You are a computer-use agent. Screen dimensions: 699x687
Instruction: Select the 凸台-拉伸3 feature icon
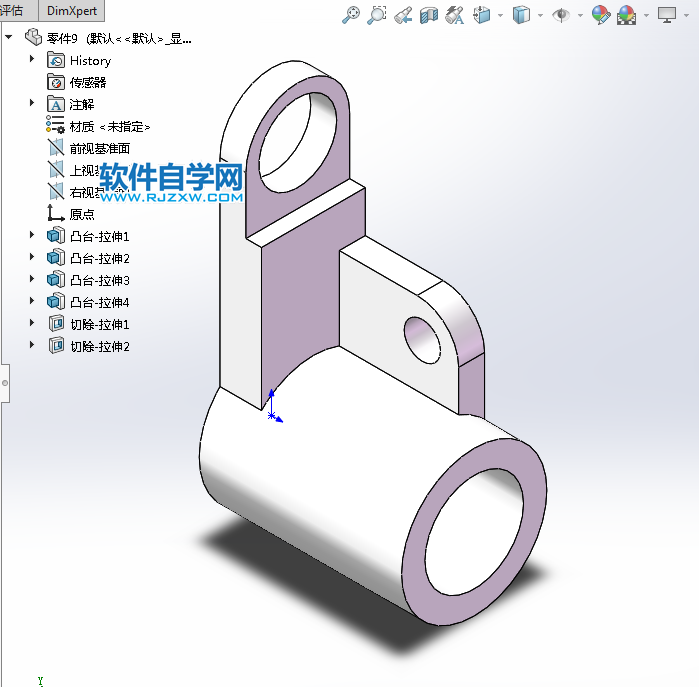click(x=56, y=280)
